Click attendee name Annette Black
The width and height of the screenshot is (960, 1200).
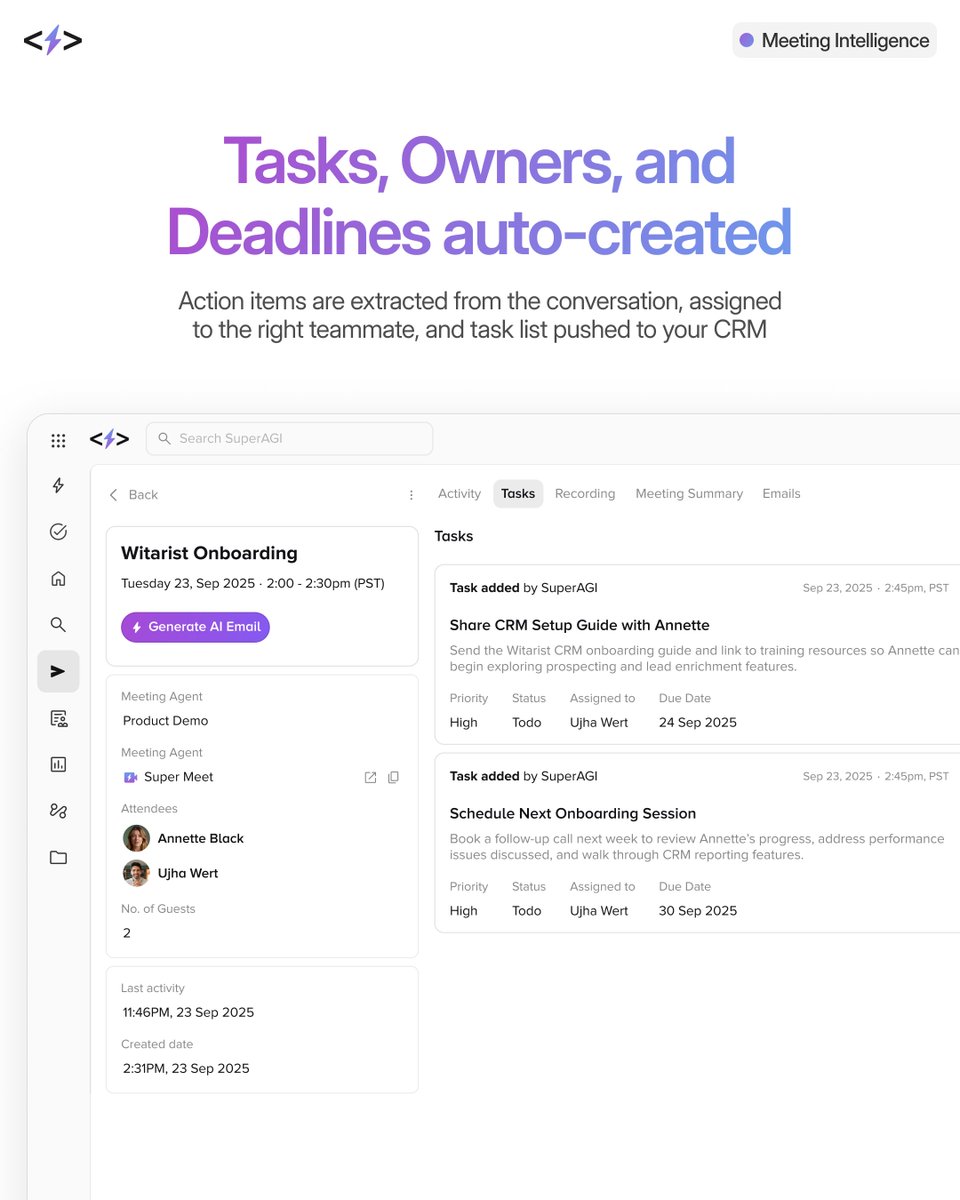point(200,839)
